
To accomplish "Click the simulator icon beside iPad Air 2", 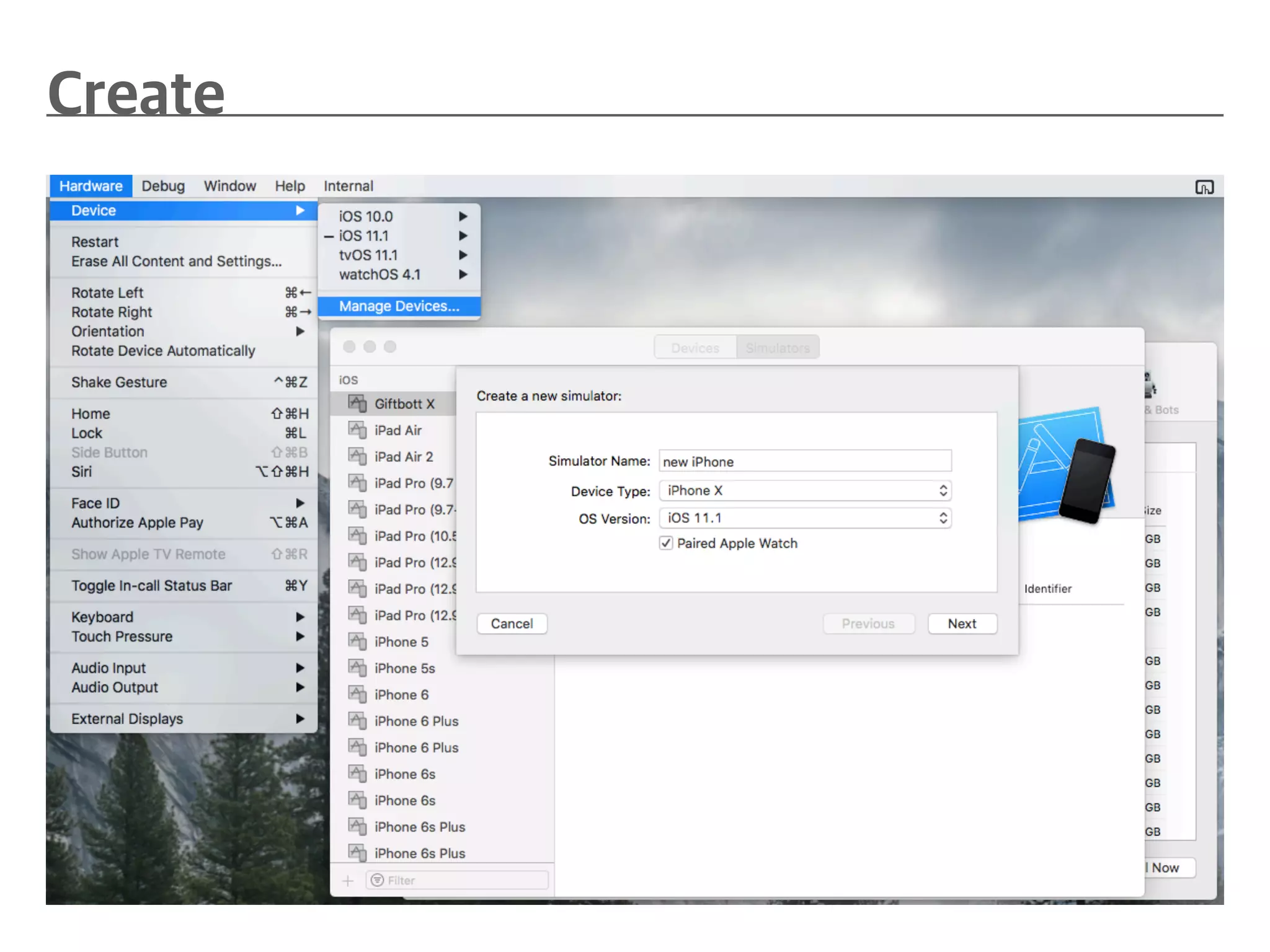I will tap(357, 457).
